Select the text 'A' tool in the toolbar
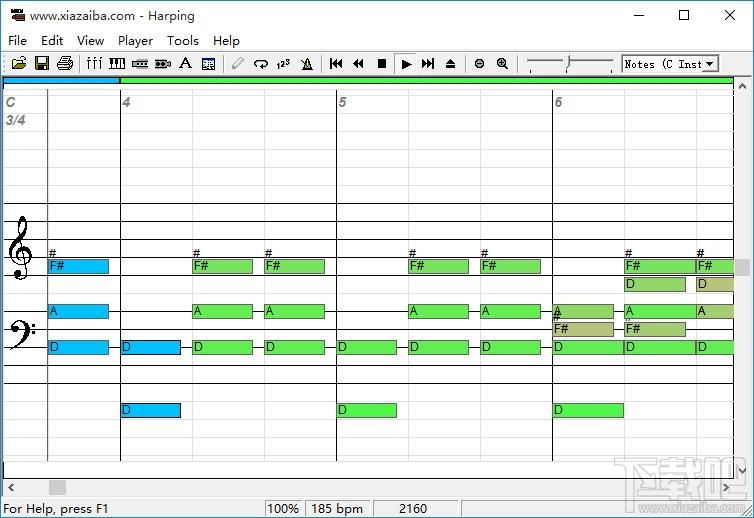The image size is (754, 518). 185,64
